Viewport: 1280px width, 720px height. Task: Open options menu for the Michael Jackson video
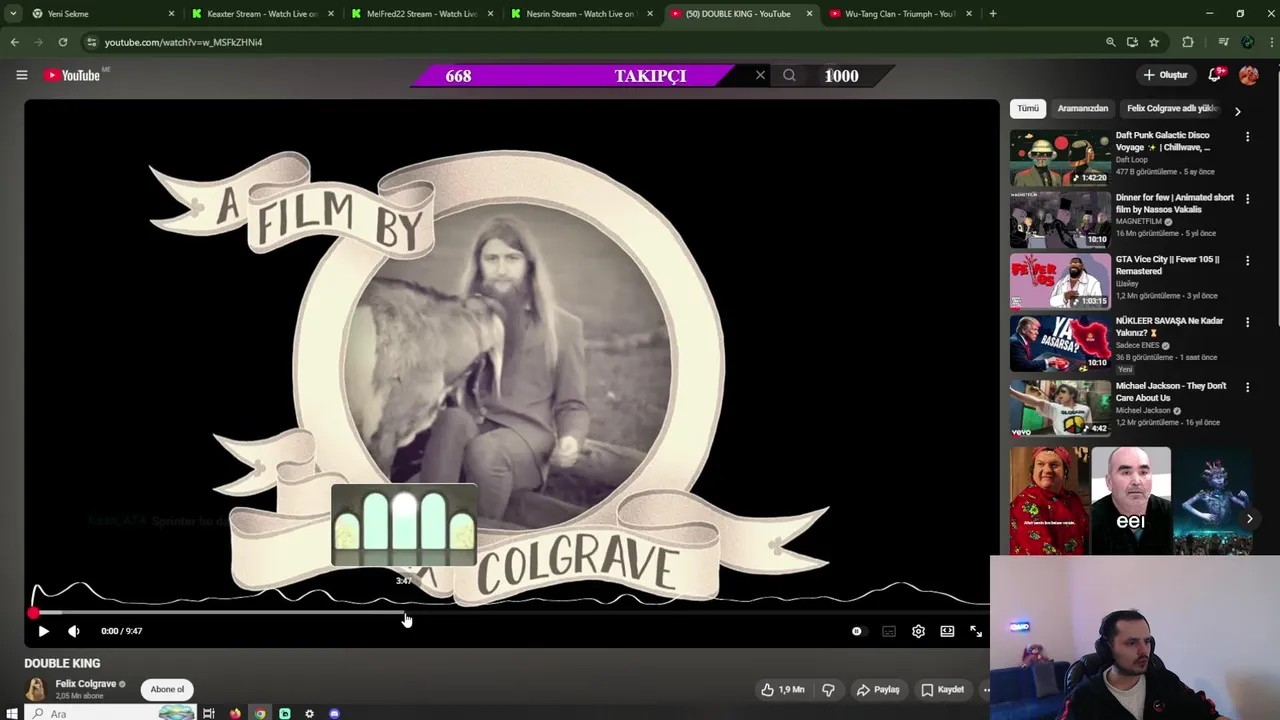click(x=1247, y=386)
